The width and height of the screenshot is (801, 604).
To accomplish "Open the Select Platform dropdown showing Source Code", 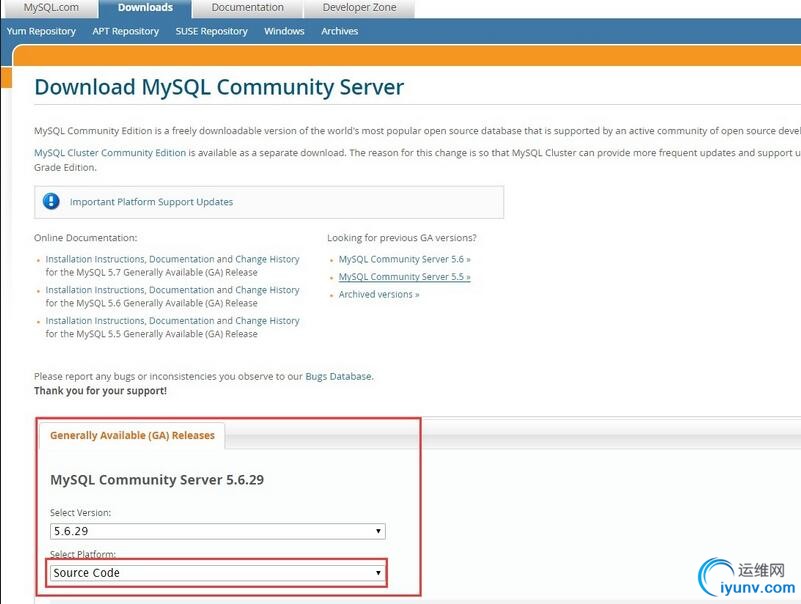I will [x=218, y=573].
